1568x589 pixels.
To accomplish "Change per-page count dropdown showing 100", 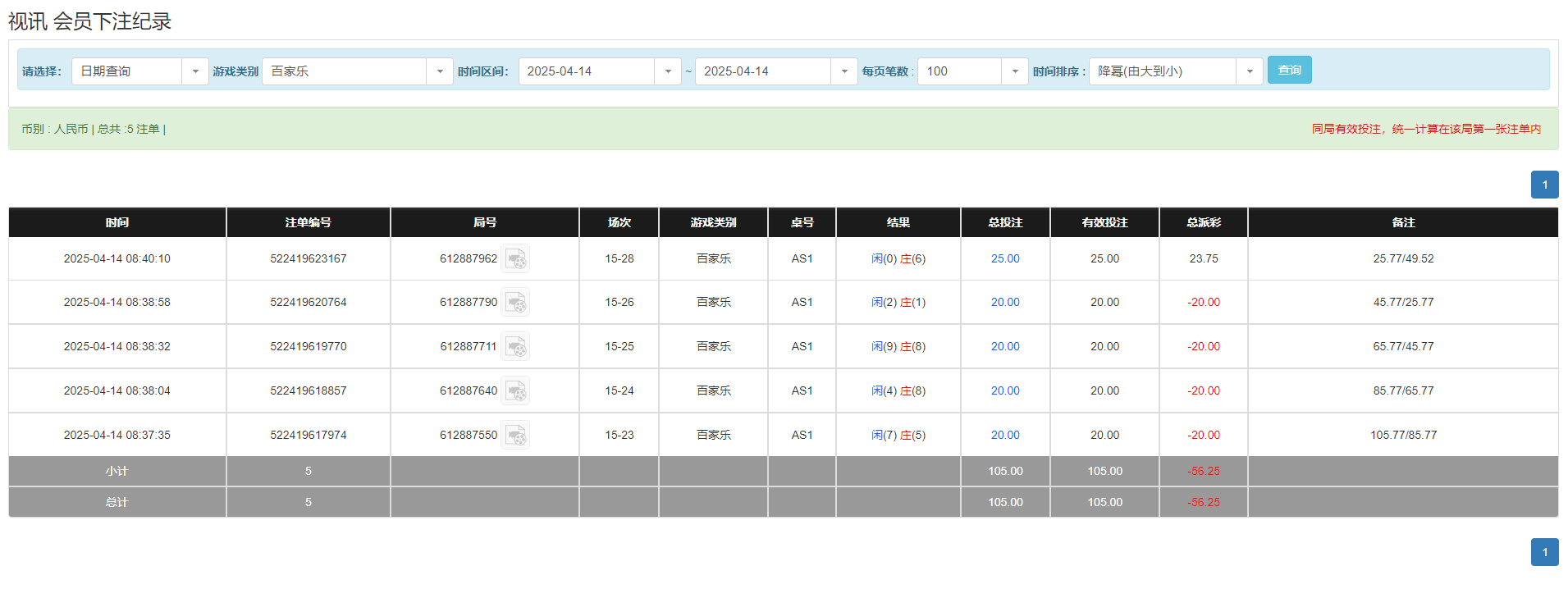I will 1014,71.
